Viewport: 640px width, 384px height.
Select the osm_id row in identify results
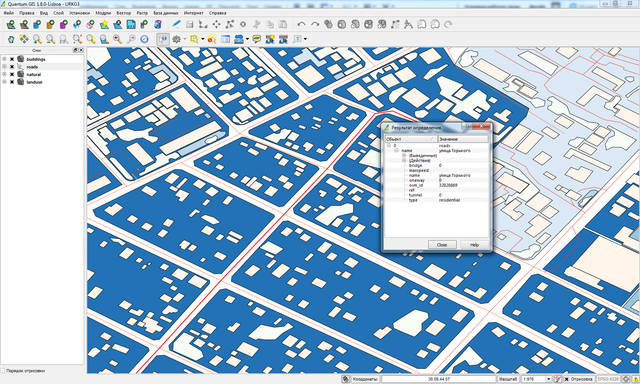pos(436,185)
